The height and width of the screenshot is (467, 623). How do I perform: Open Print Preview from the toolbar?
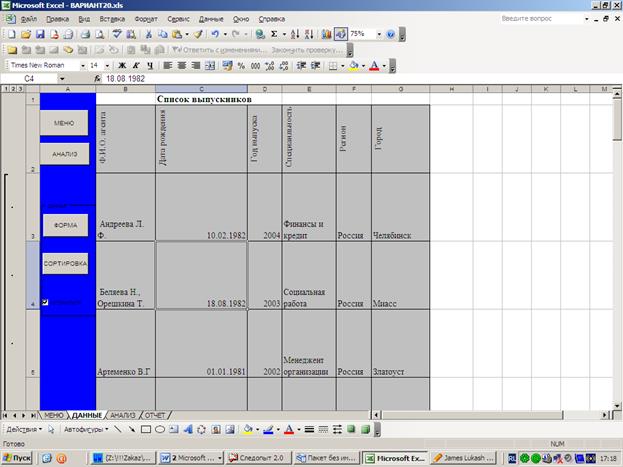[x=99, y=35]
